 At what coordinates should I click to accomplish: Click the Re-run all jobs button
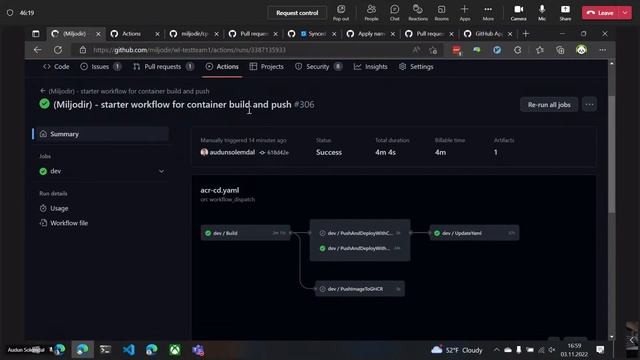point(549,105)
